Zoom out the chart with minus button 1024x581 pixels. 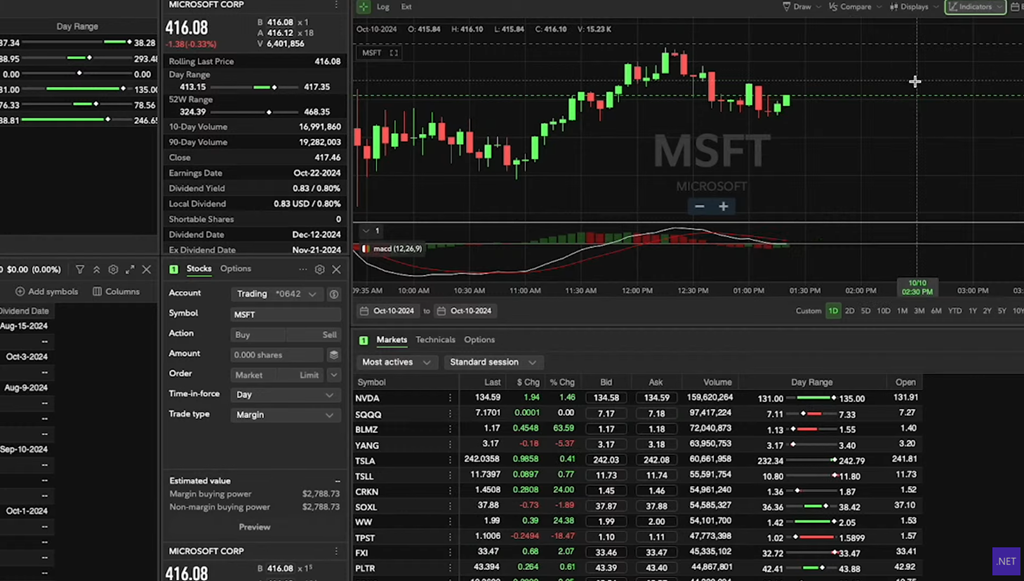click(699, 207)
